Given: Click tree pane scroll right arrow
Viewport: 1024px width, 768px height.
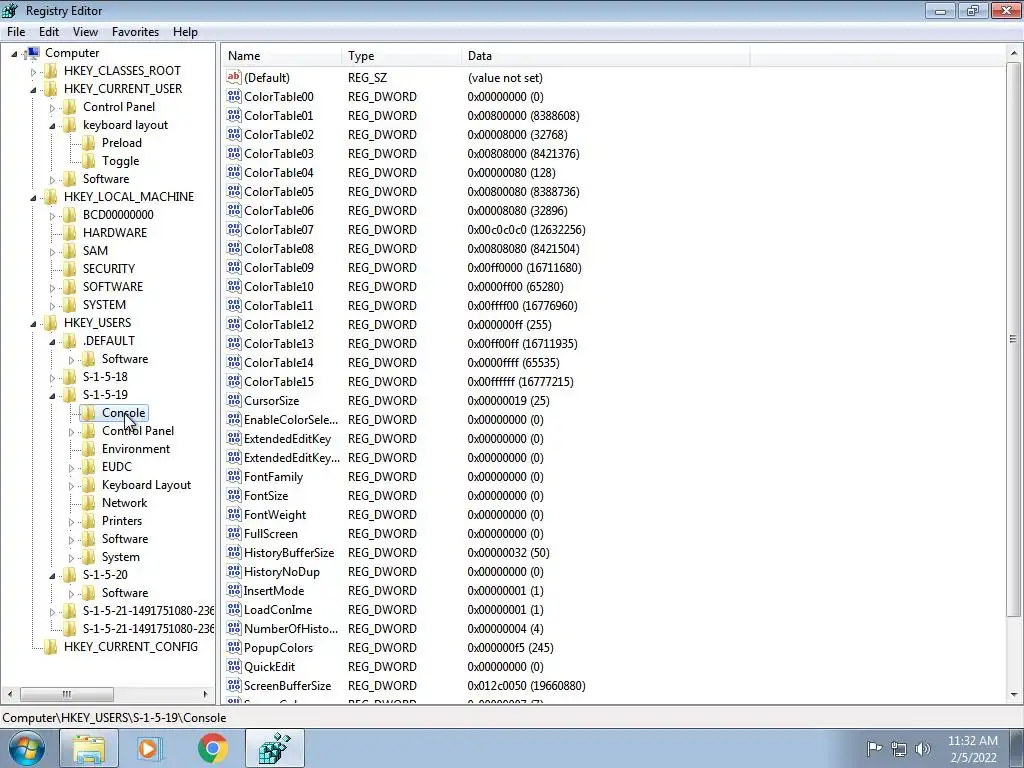Looking at the screenshot, I should tap(205, 694).
